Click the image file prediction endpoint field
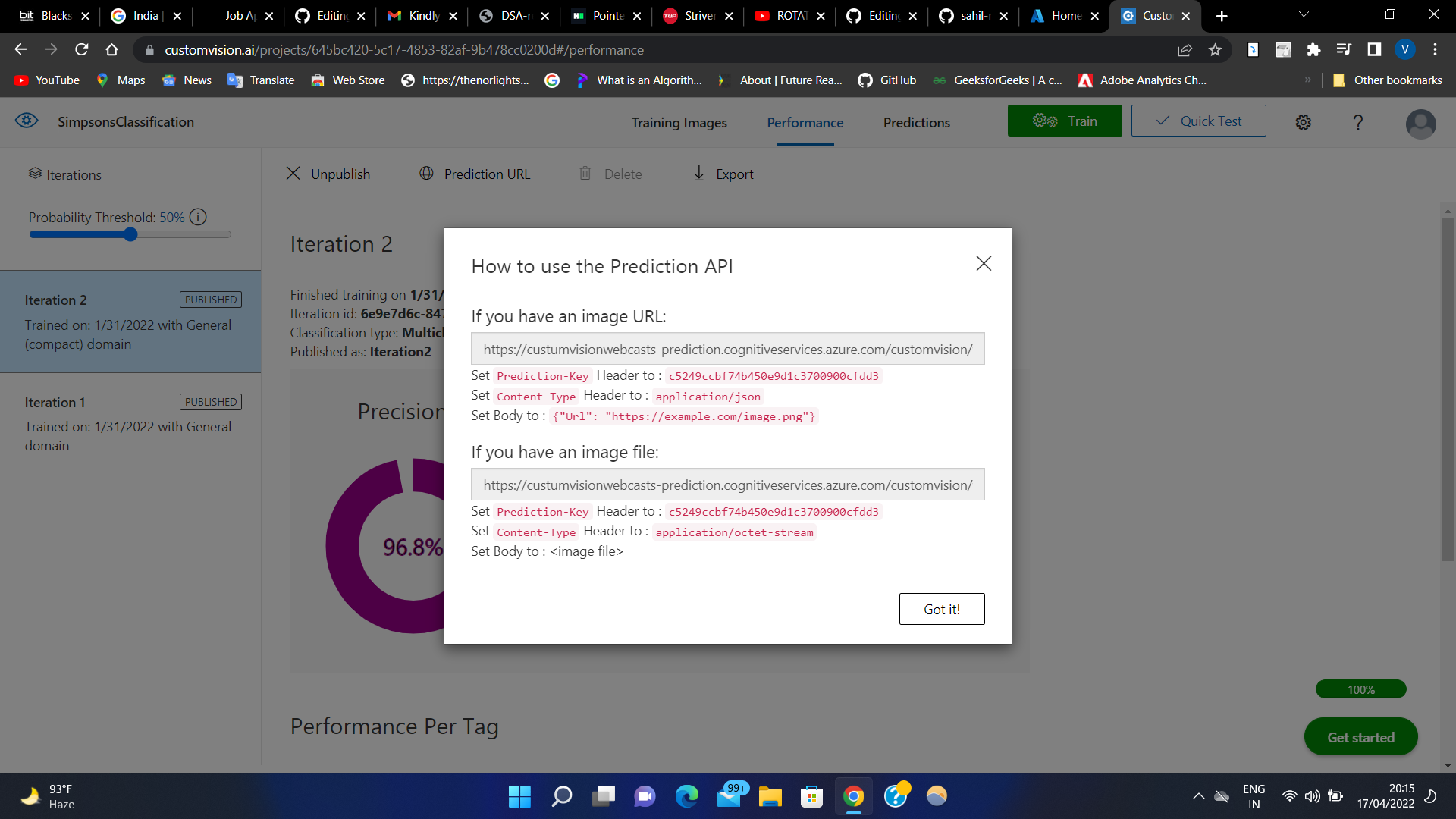1456x819 pixels. click(727, 485)
